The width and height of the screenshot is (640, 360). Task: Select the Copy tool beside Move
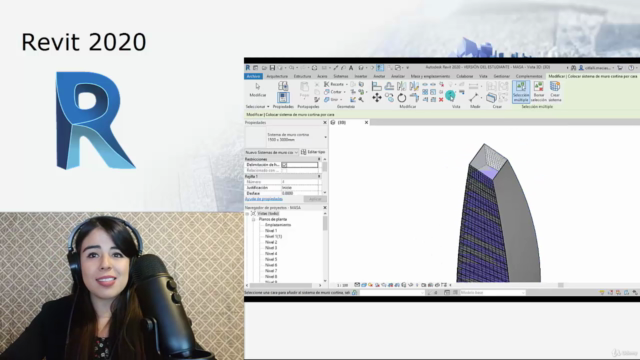[x=389, y=98]
